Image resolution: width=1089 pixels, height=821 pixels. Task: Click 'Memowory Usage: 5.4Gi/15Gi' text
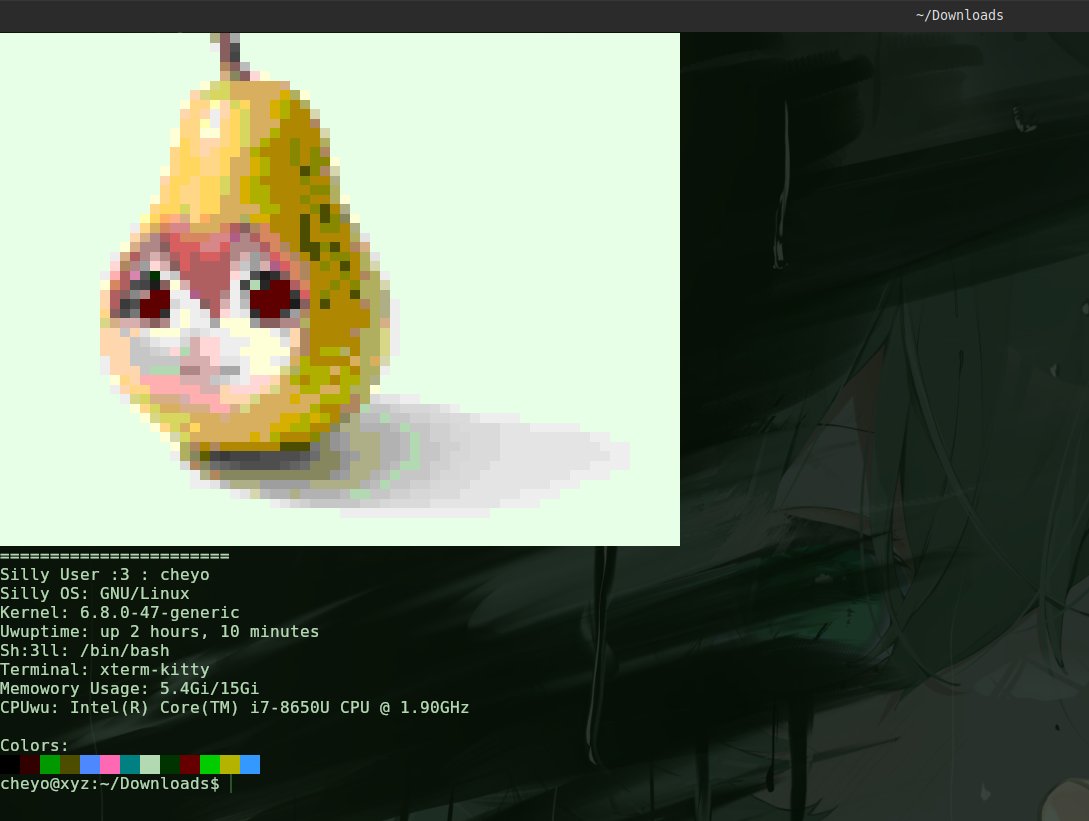[x=130, y=688]
